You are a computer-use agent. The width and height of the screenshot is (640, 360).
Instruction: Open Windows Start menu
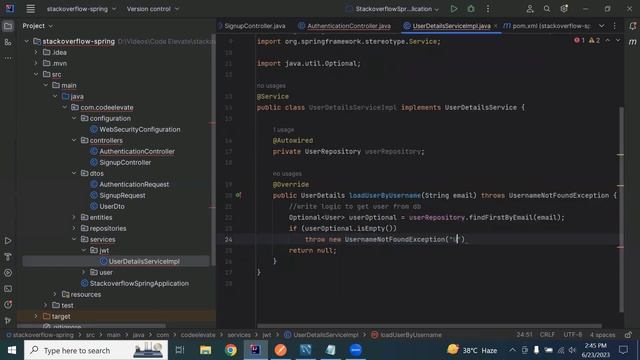click(12, 350)
